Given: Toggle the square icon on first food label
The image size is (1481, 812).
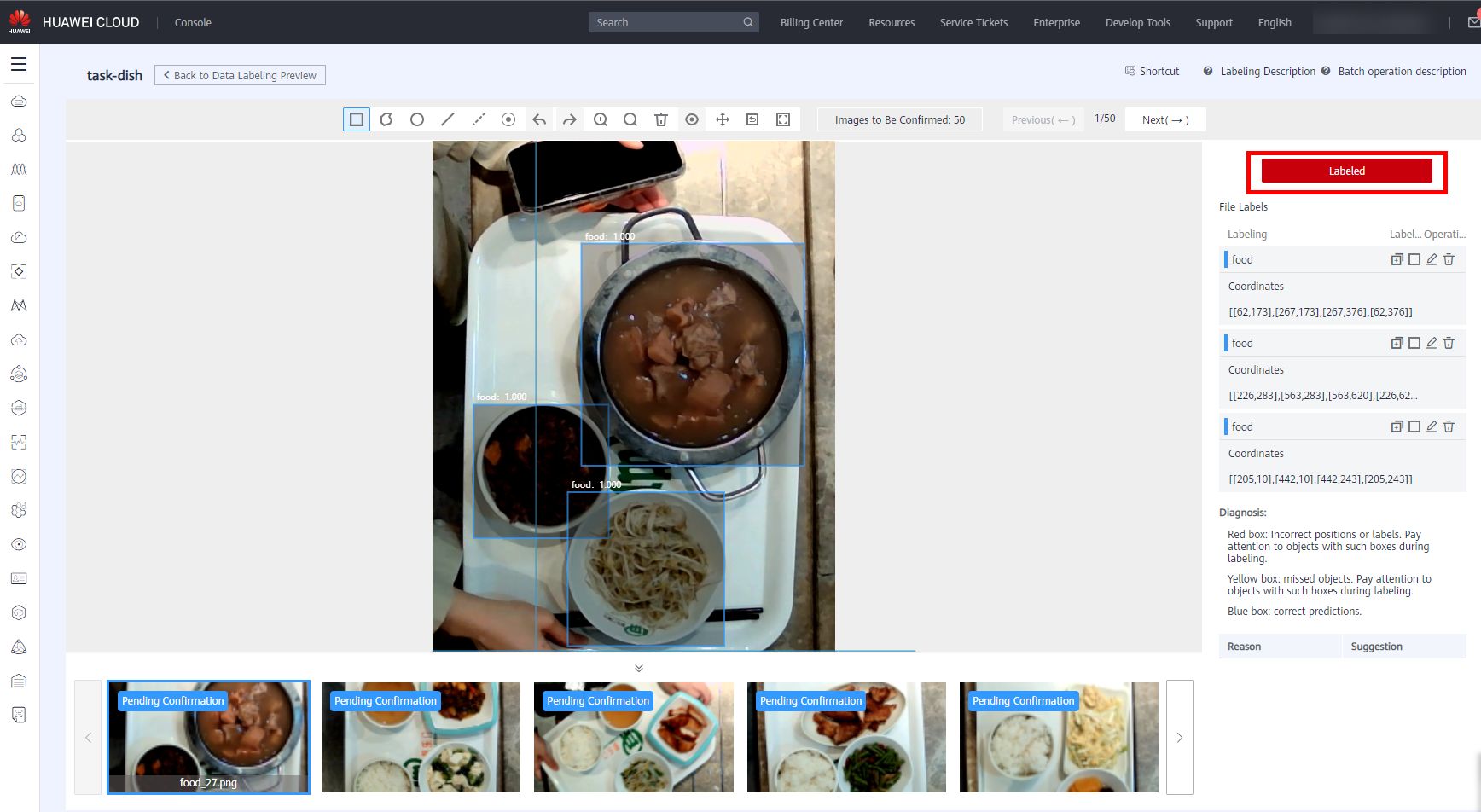Looking at the screenshot, I should coord(1414,259).
